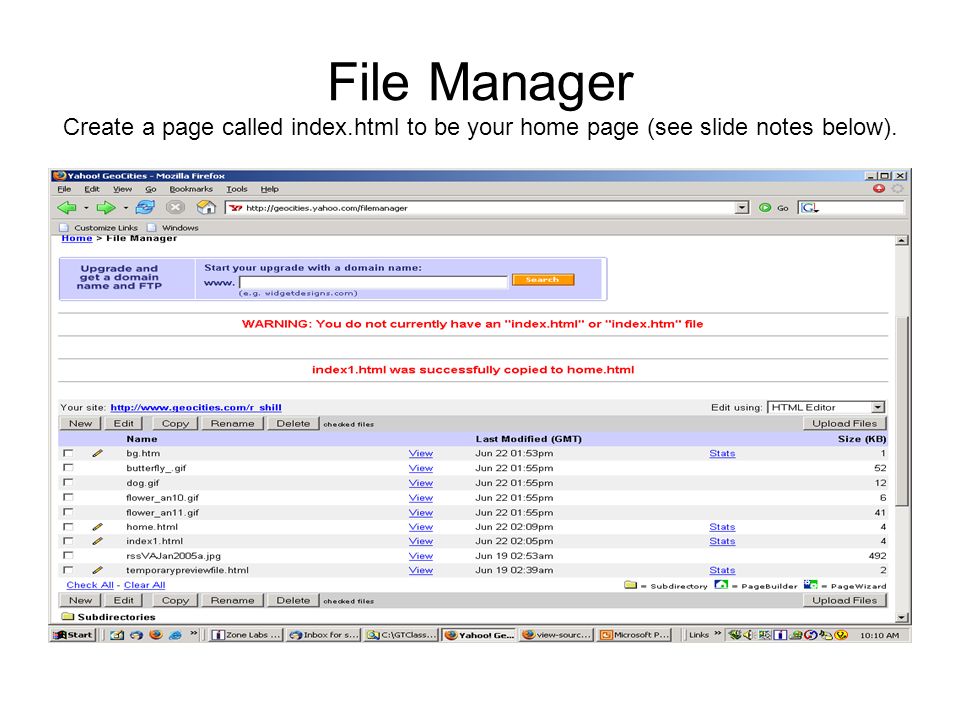This screenshot has height=720, width=960.
Task: Click the View link for dog.gif
Action: tap(421, 483)
